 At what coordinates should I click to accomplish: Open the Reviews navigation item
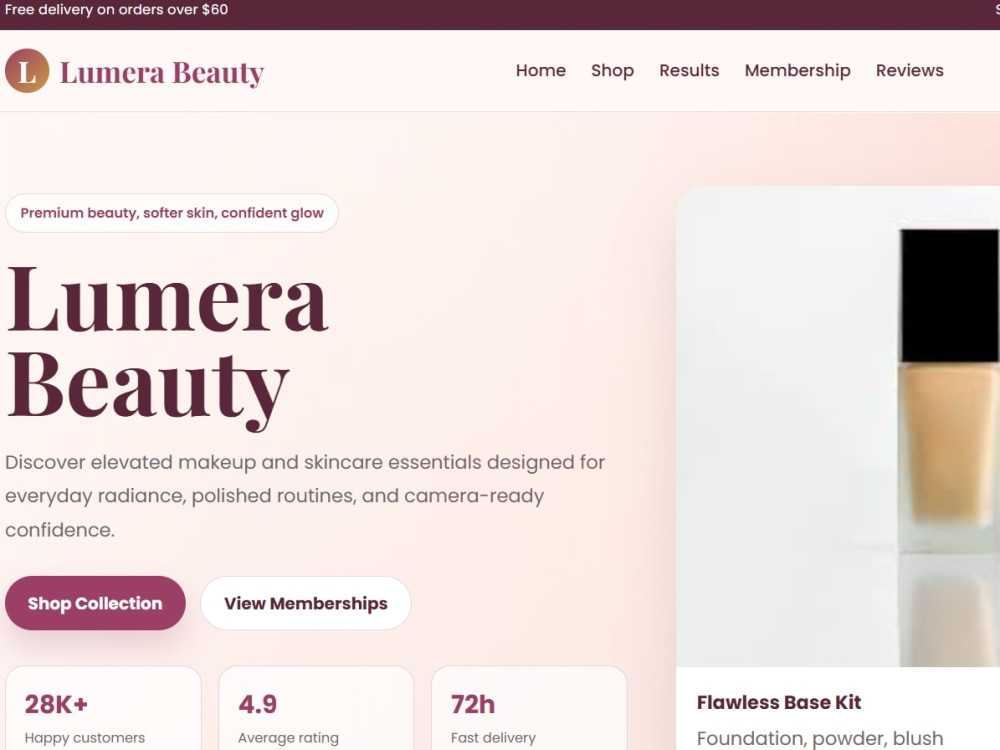pos(909,70)
